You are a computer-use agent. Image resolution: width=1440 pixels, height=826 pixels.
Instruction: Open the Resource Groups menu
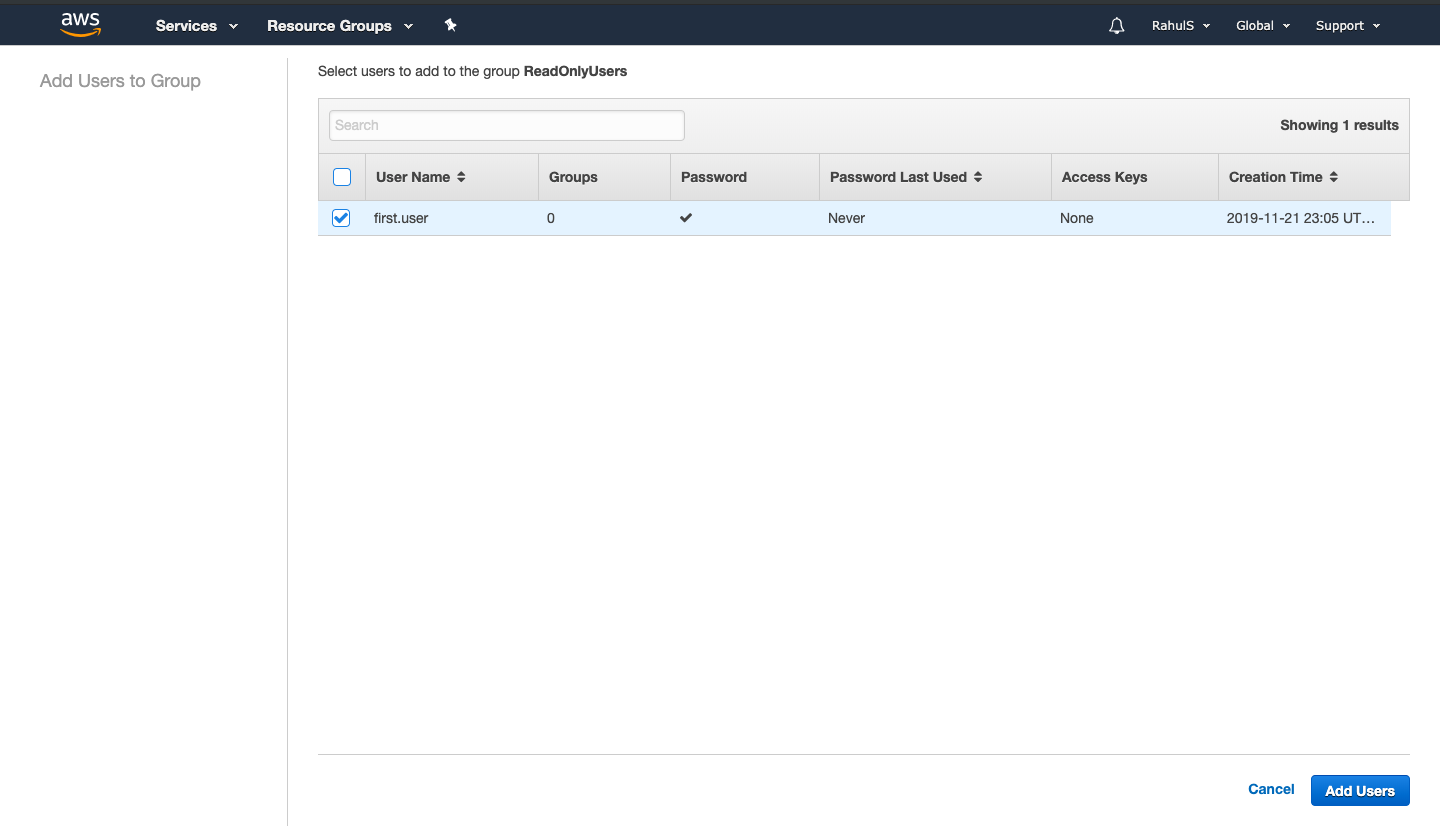pos(330,26)
